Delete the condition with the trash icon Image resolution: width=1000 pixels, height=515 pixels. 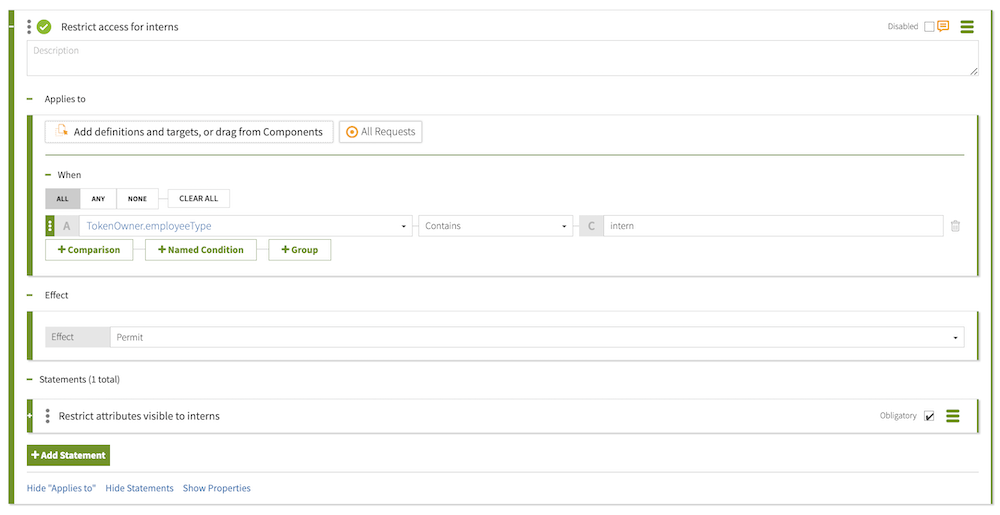point(955,226)
